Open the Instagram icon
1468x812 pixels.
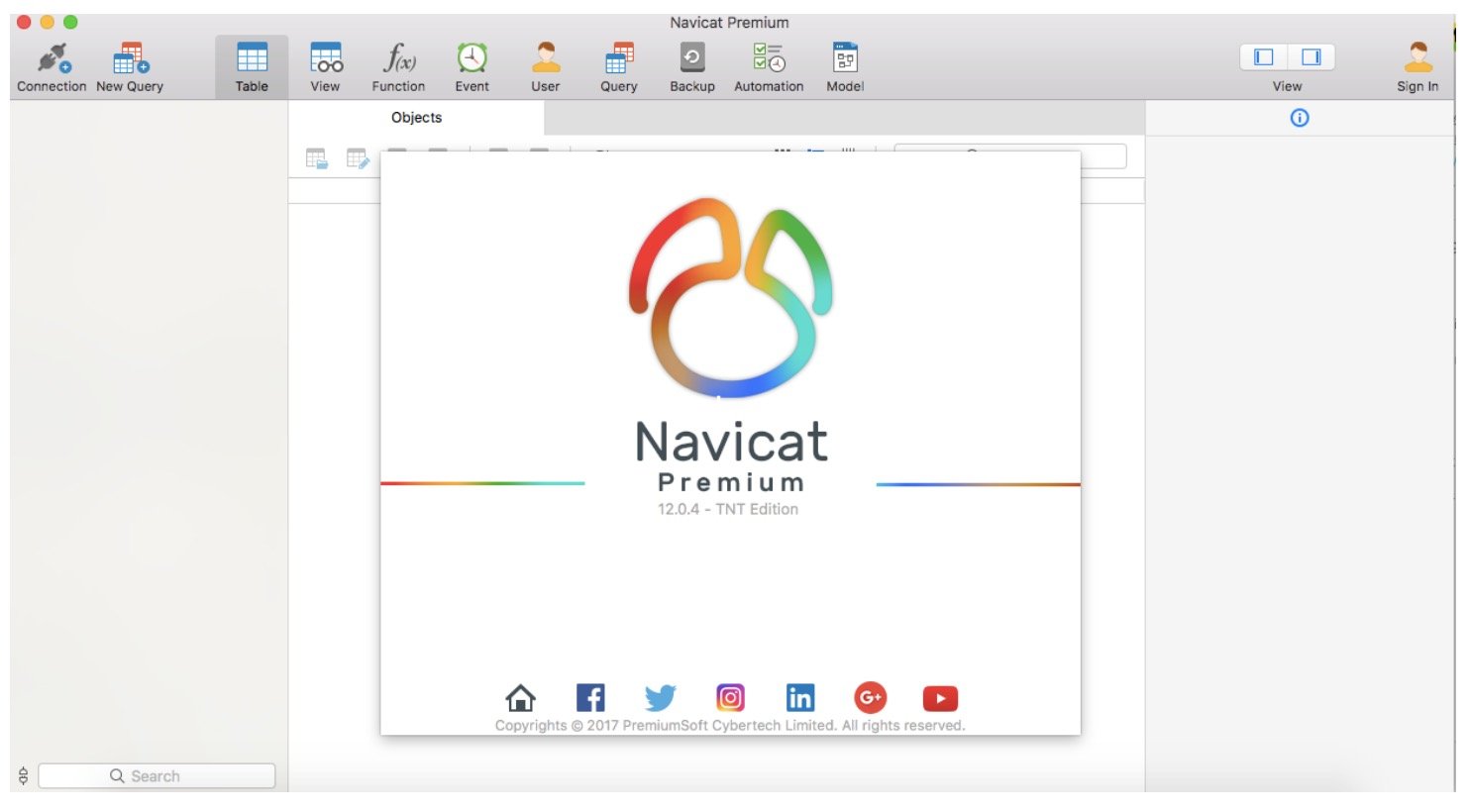coord(730,698)
